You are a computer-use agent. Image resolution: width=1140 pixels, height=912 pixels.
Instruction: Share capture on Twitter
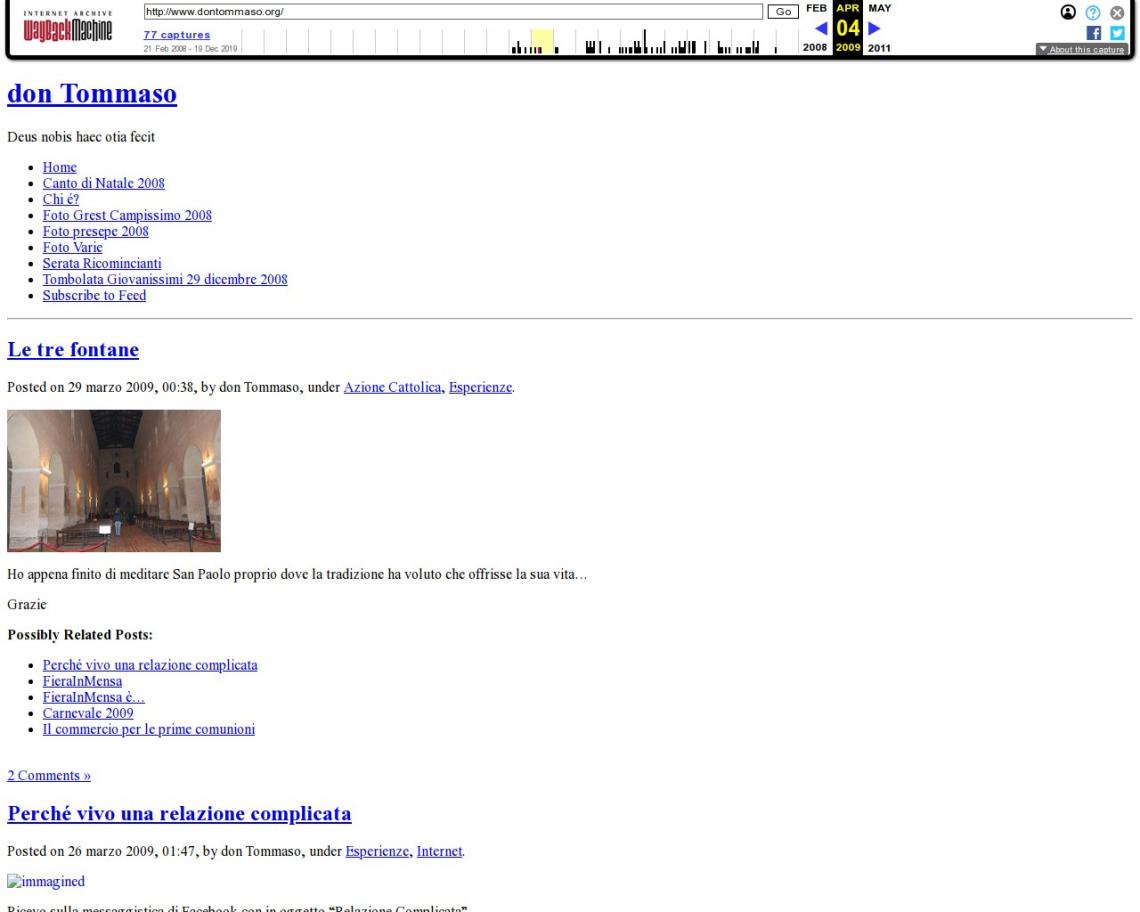click(1117, 33)
